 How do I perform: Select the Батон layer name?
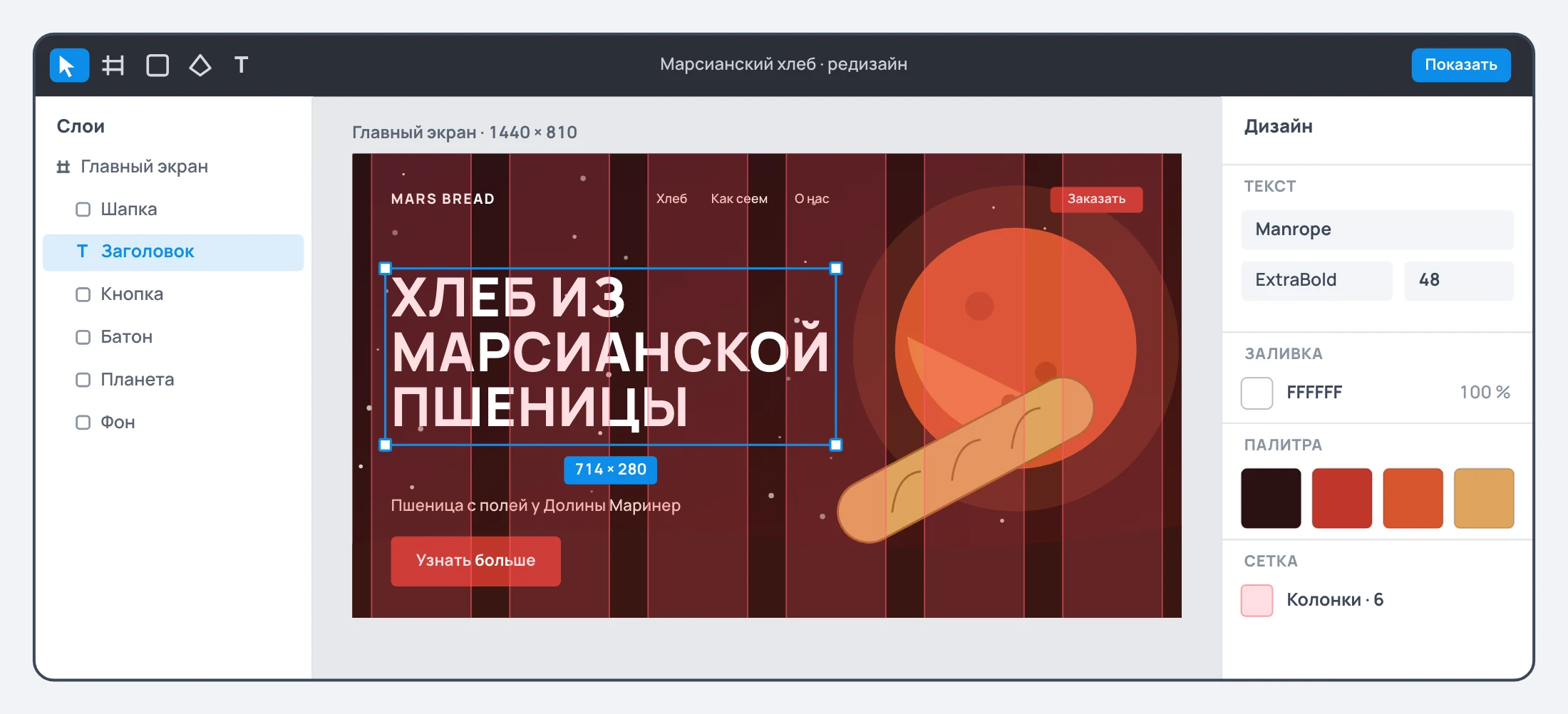(127, 337)
